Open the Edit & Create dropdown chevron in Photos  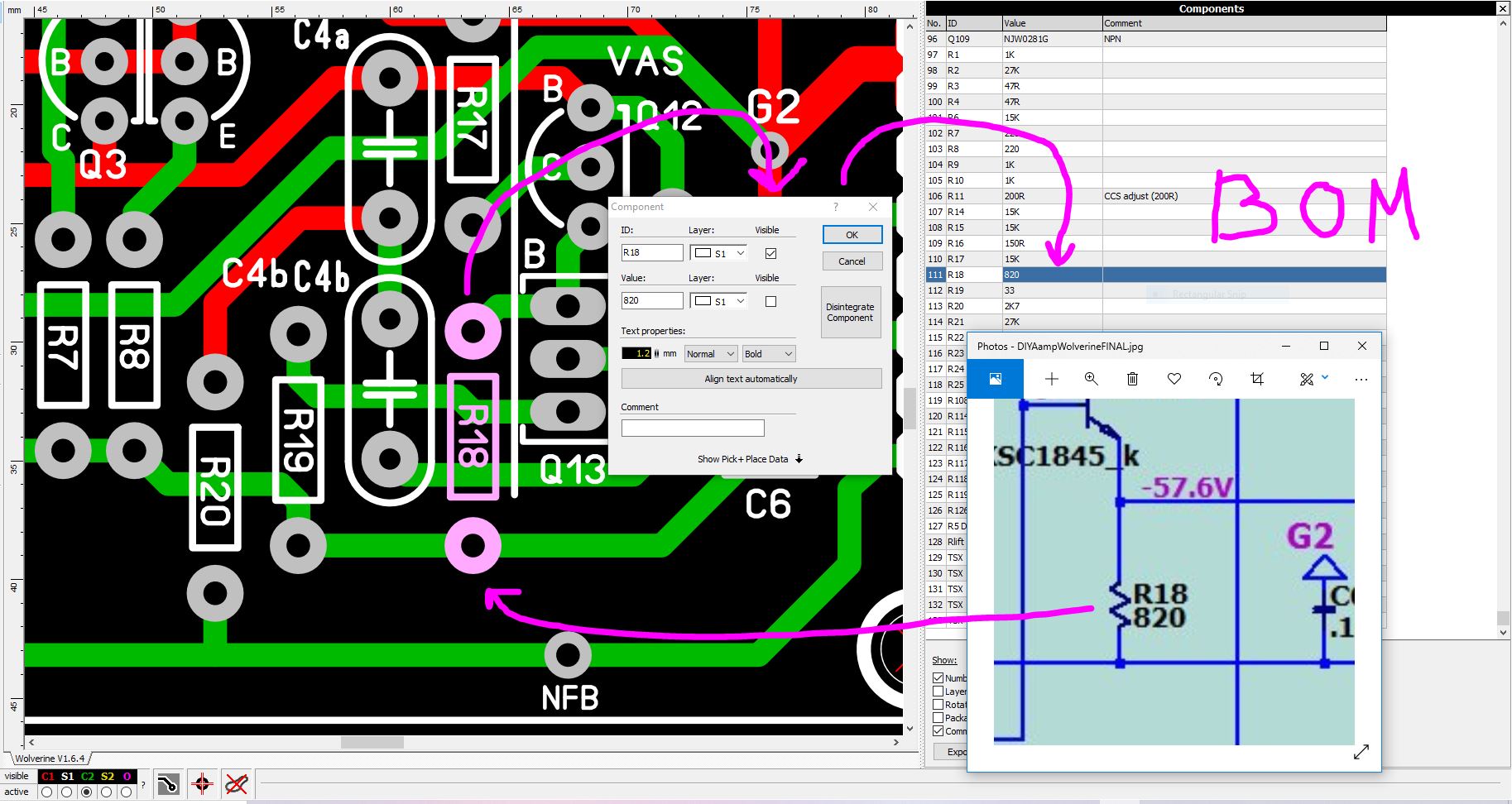point(1325,377)
